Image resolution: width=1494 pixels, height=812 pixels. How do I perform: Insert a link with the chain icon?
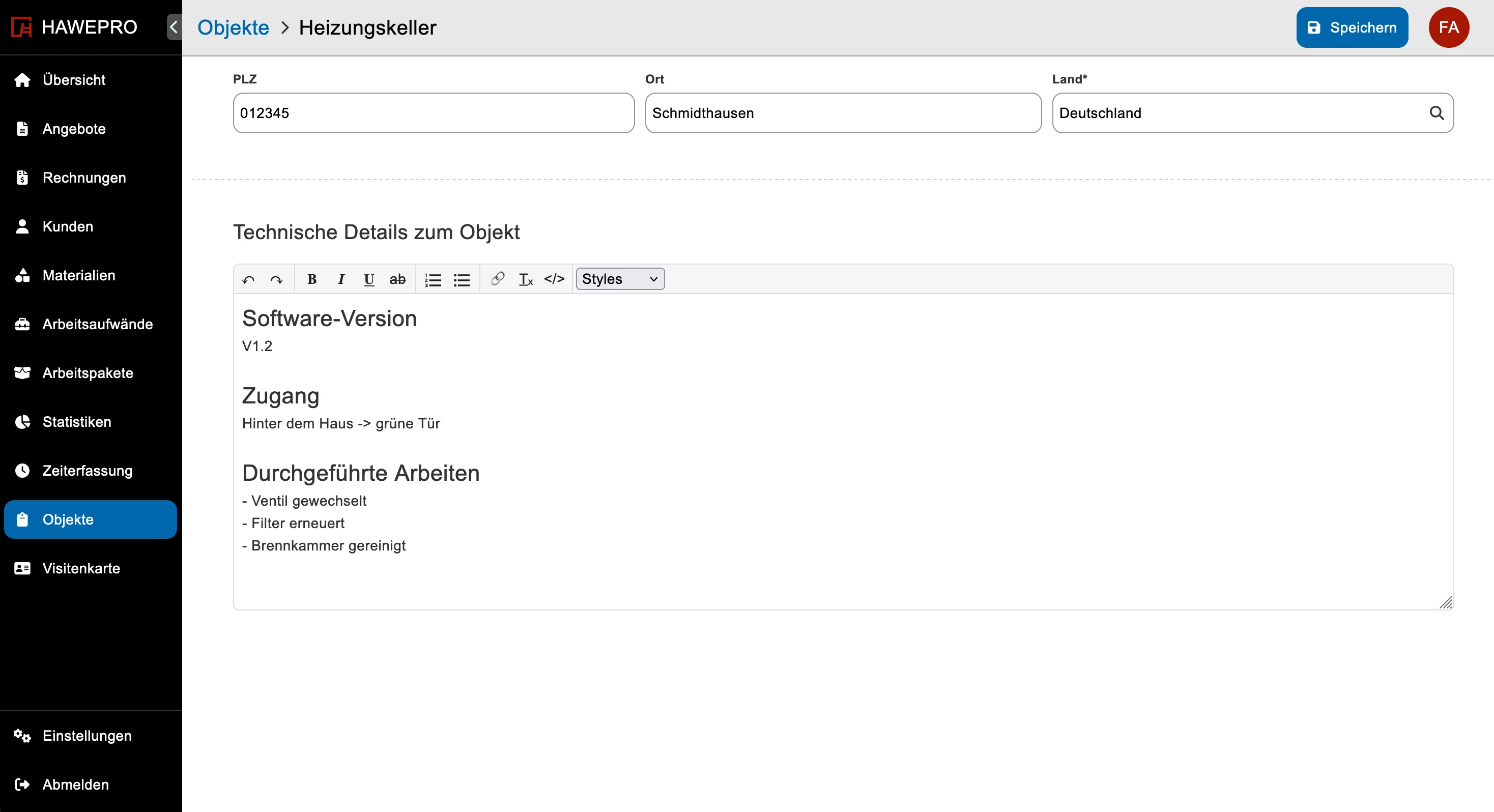pyautogui.click(x=498, y=279)
